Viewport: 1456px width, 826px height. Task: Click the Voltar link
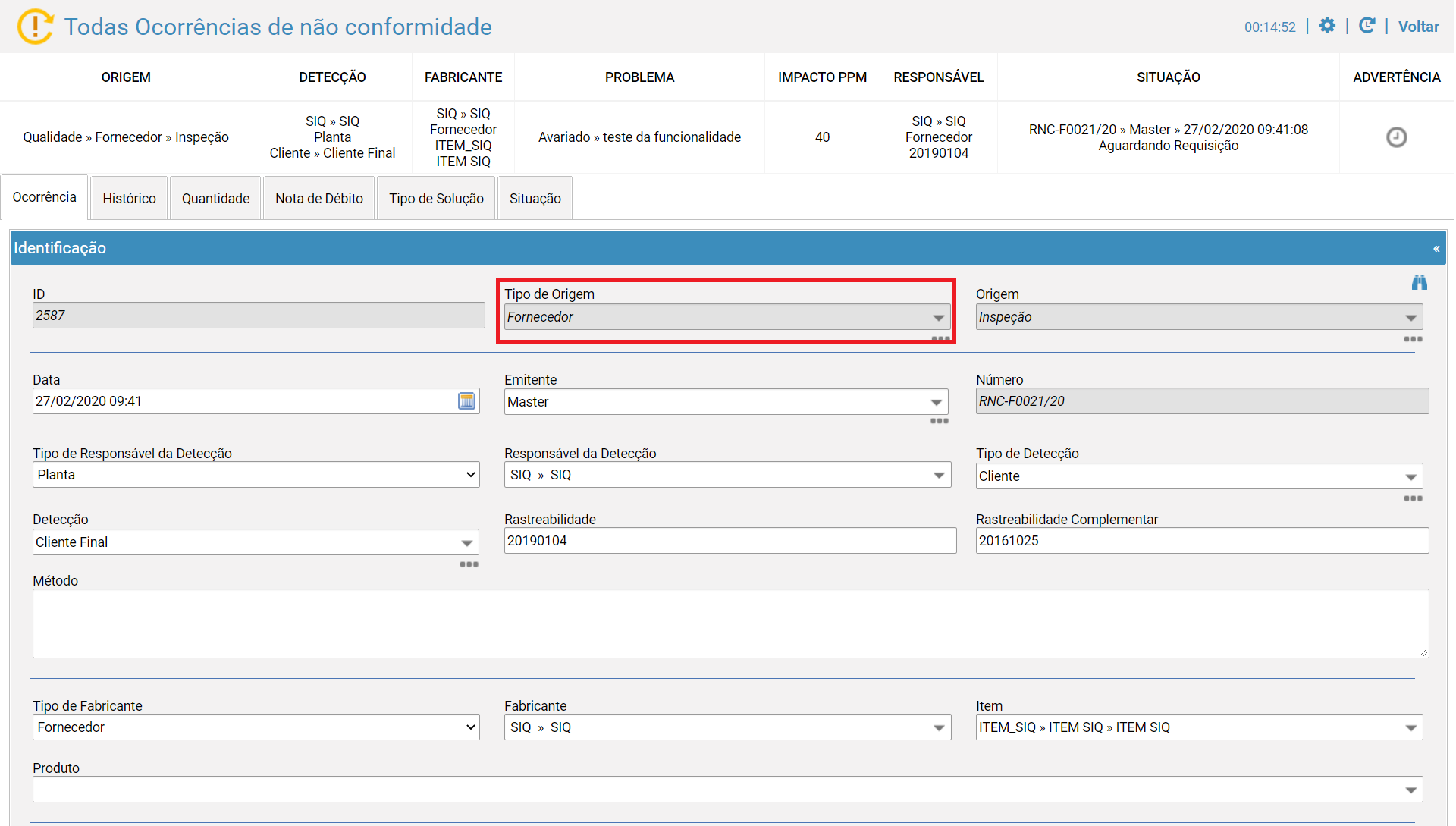click(x=1418, y=27)
